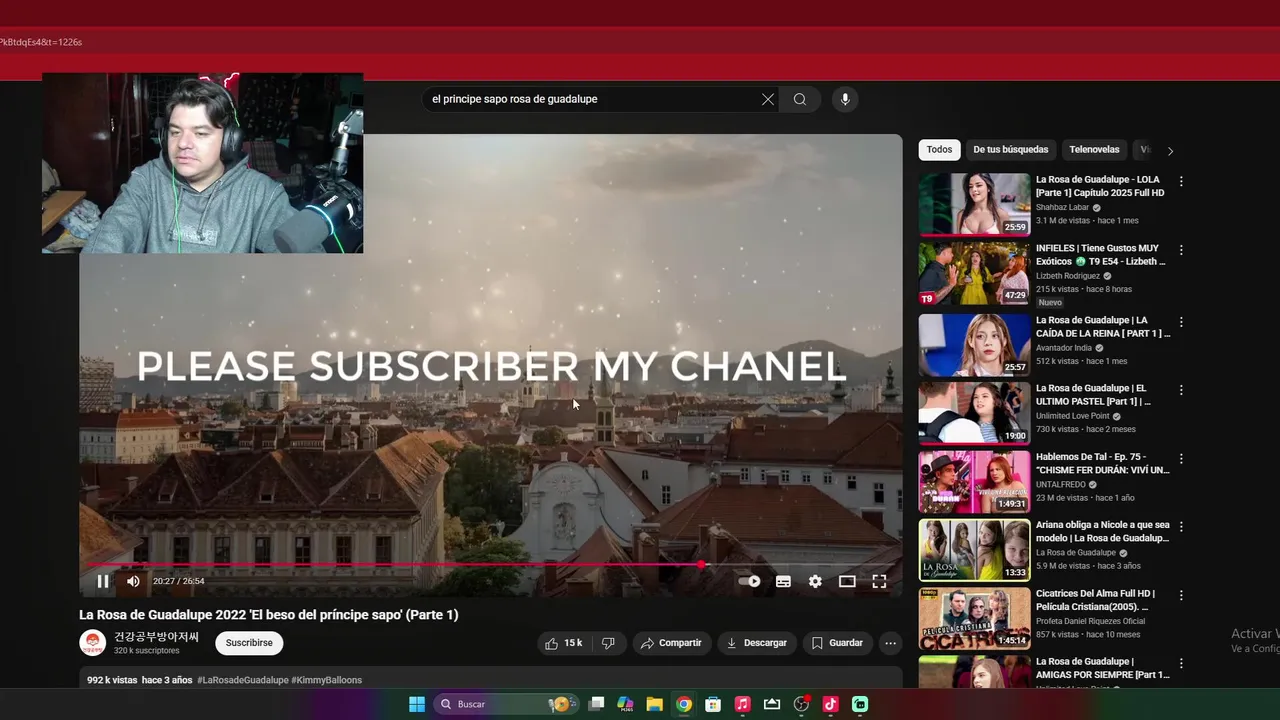Screen dimensions: 1280x720
Task: Click the taskbar Buscar search box
Action: (x=507, y=704)
